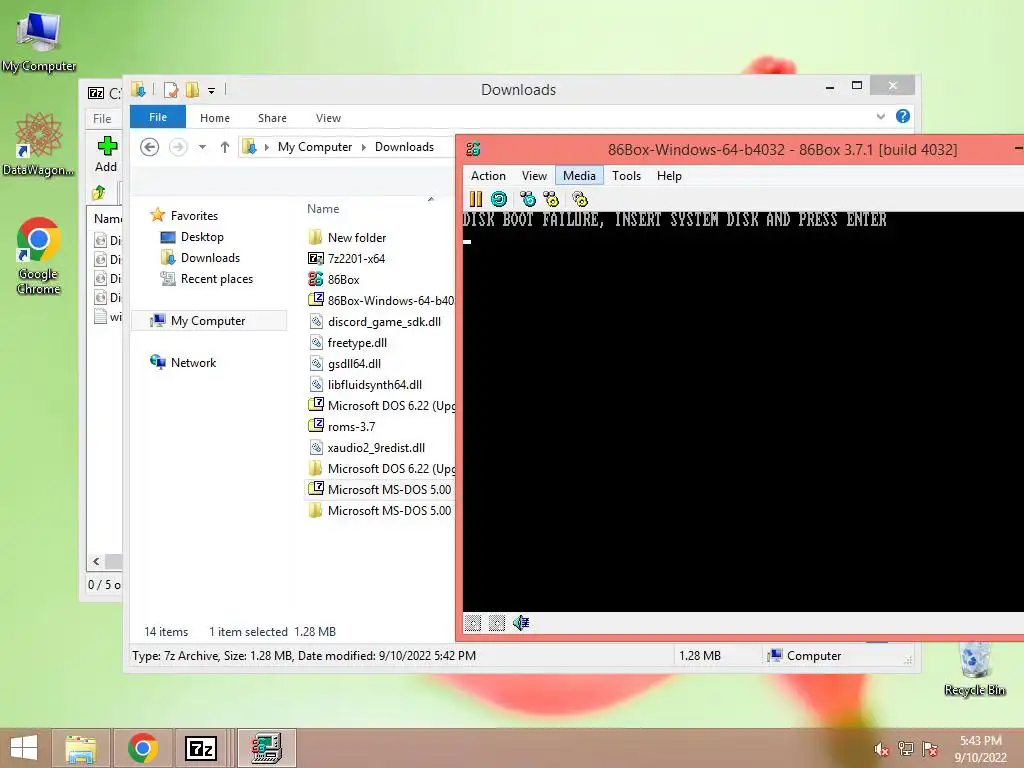Click the 86Box sound status icon
This screenshot has height=768, width=1024.
tap(520, 623)
